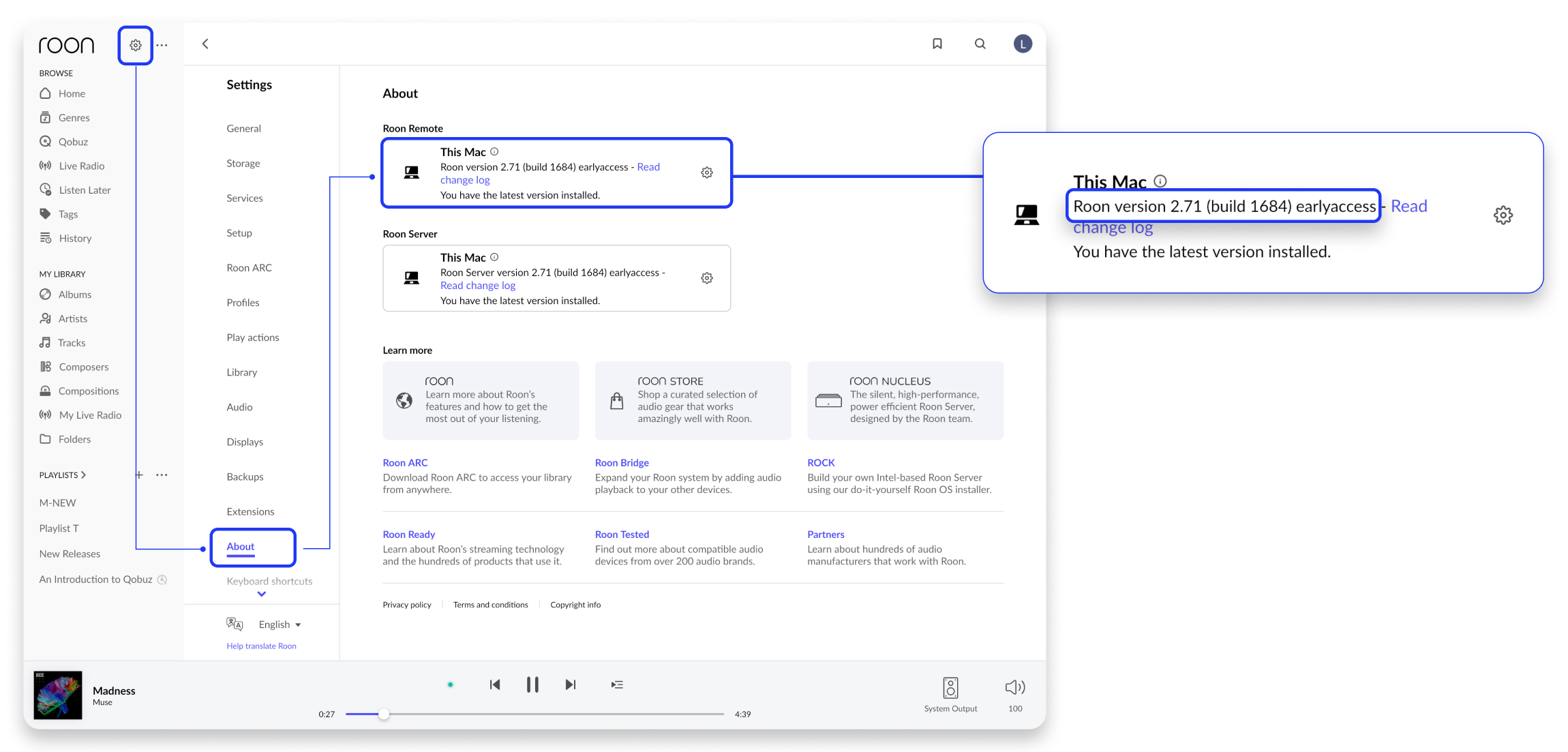The height and width of the screenshot is (752, 1568).
Task: Open the English language dropdown
Action: point(280,625)
